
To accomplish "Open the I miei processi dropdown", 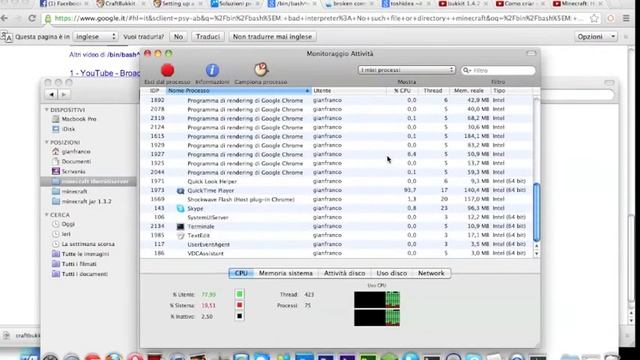I will [x=407, y=70].
